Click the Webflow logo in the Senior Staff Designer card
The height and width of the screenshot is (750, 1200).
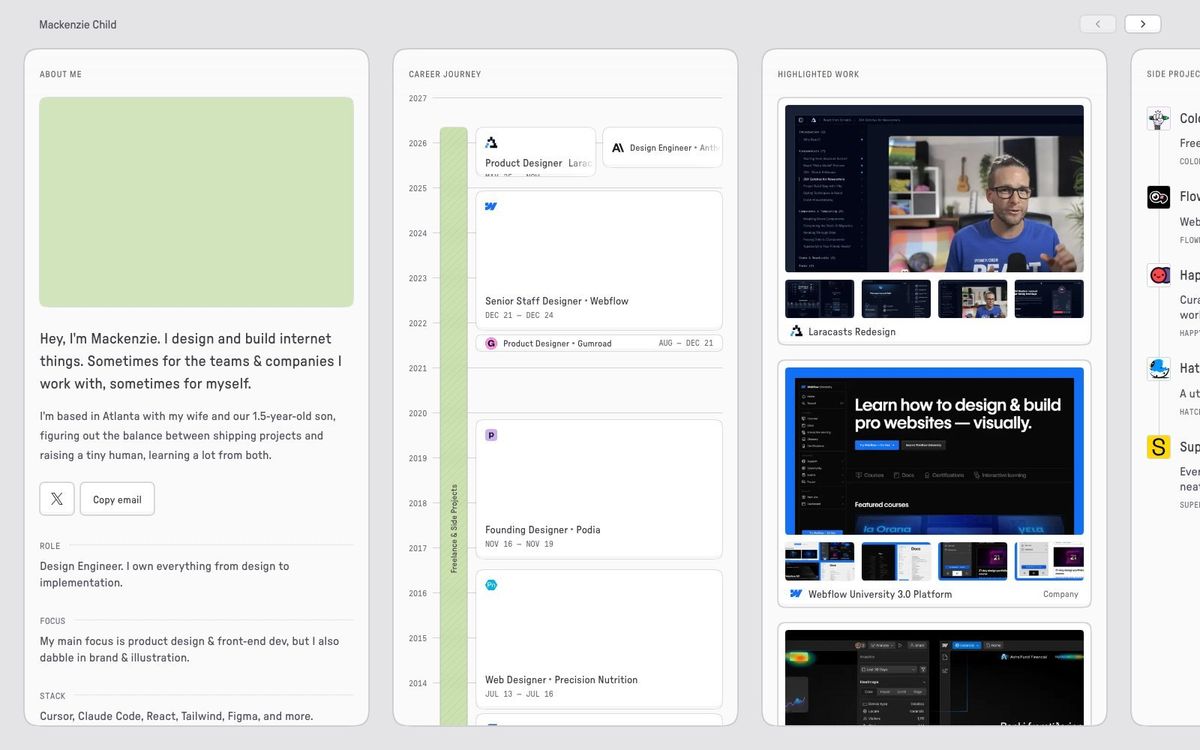tap(491, 206)
